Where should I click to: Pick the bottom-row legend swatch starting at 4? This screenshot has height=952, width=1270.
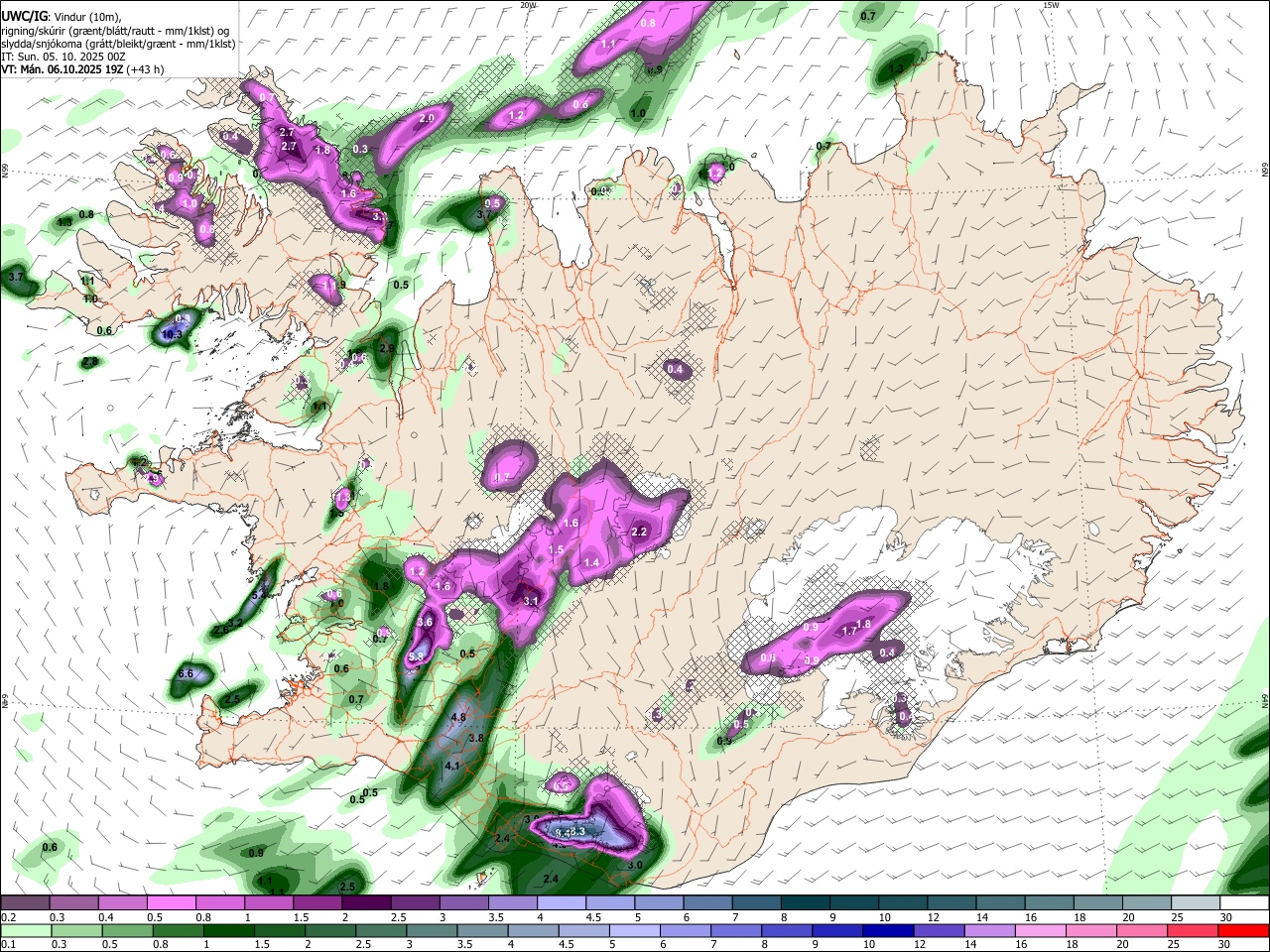tap(533, 930)
